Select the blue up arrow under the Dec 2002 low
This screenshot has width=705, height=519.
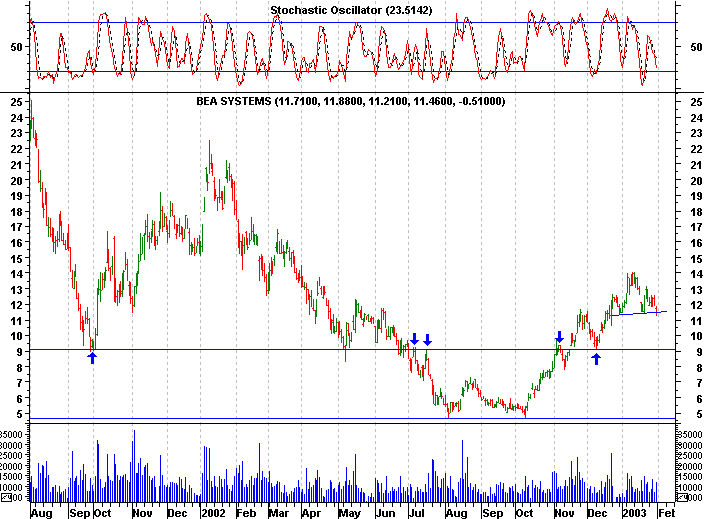tap(596, 358)
